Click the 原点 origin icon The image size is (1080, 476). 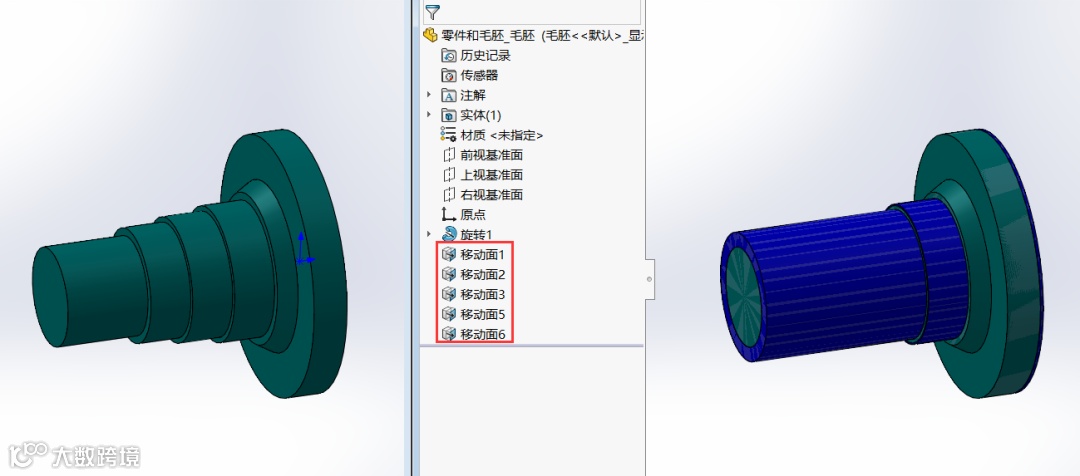click(x=448, y=215)
